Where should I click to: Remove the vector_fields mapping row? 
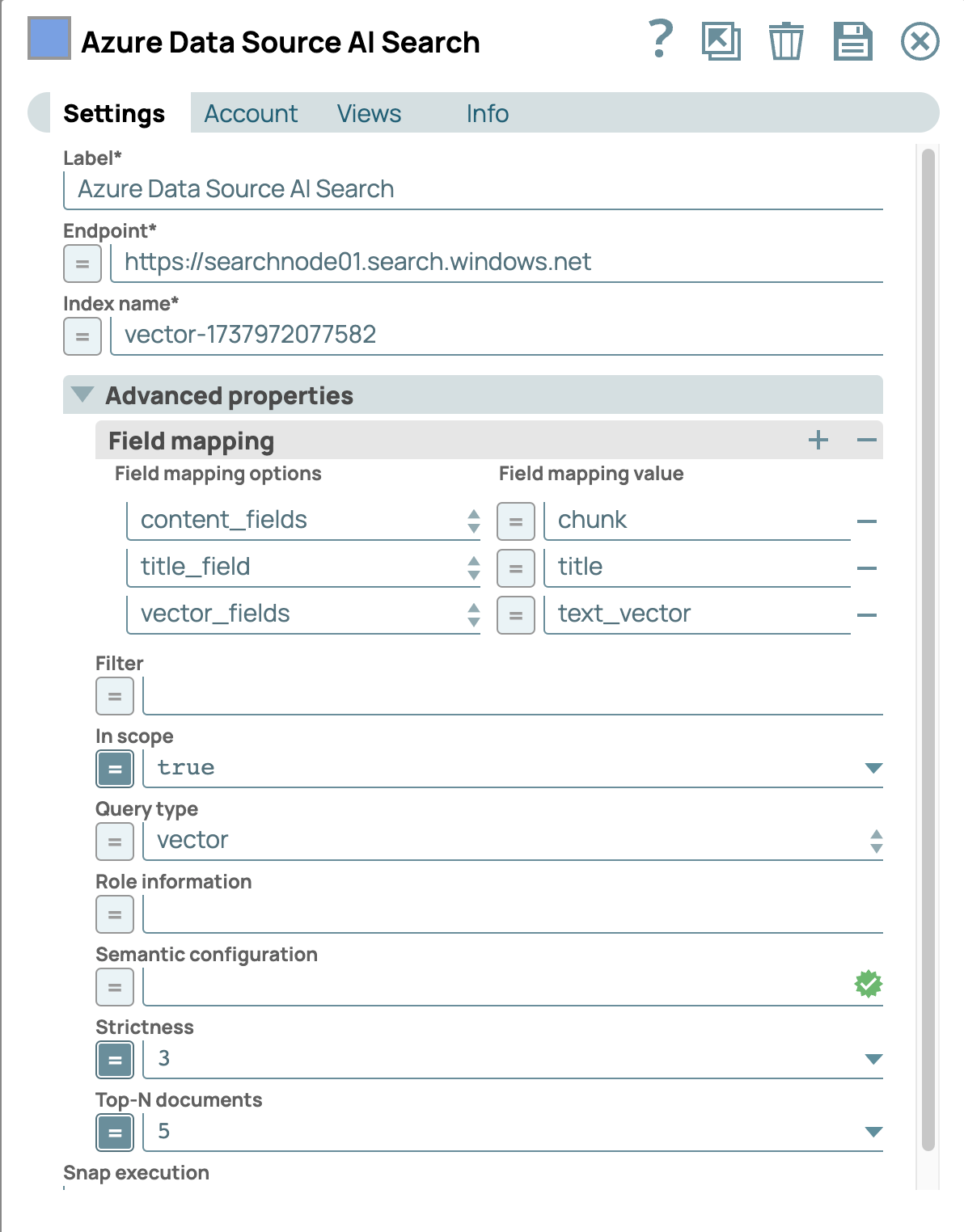866,615
